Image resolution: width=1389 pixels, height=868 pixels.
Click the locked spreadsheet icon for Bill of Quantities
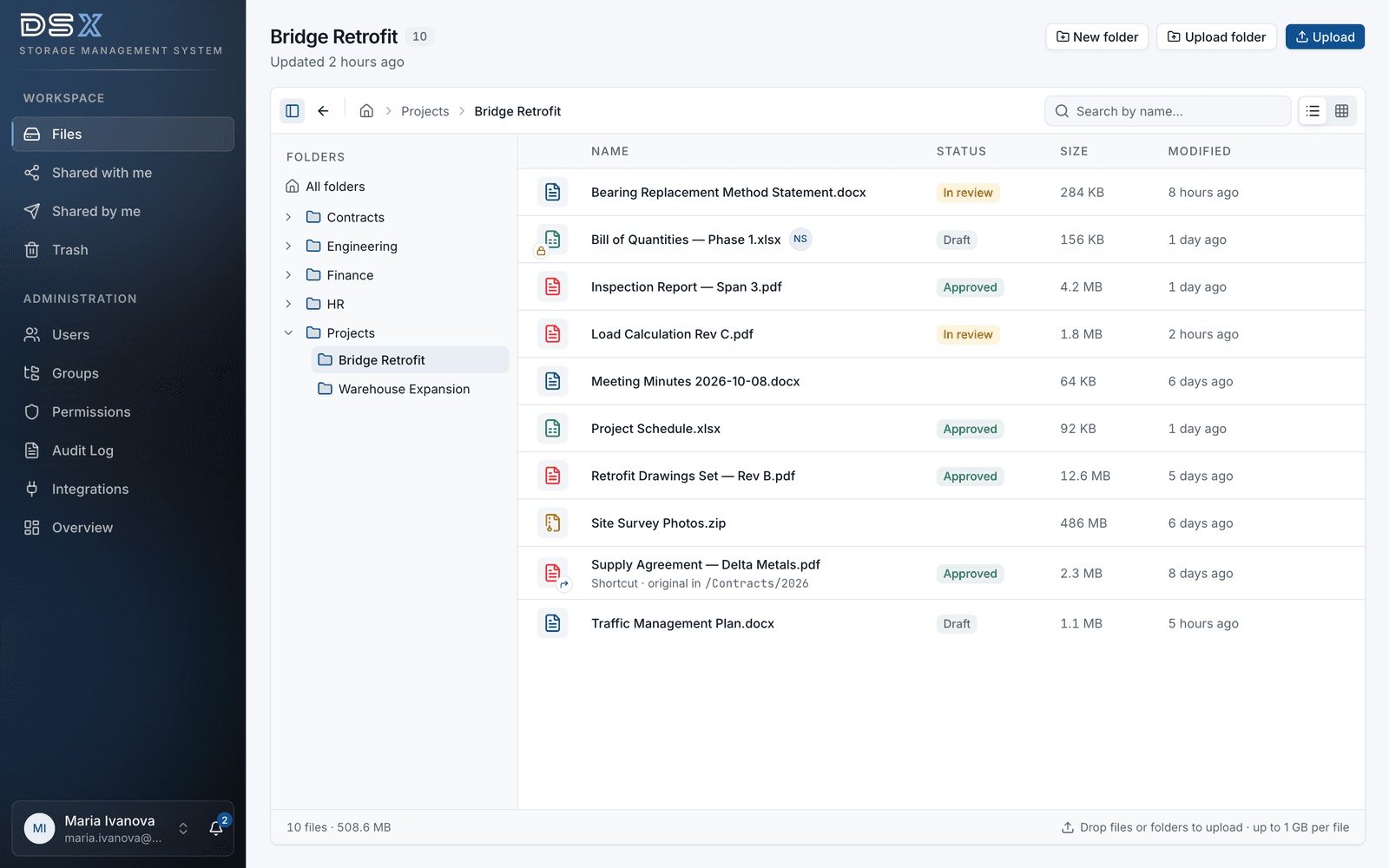point(552,240)
